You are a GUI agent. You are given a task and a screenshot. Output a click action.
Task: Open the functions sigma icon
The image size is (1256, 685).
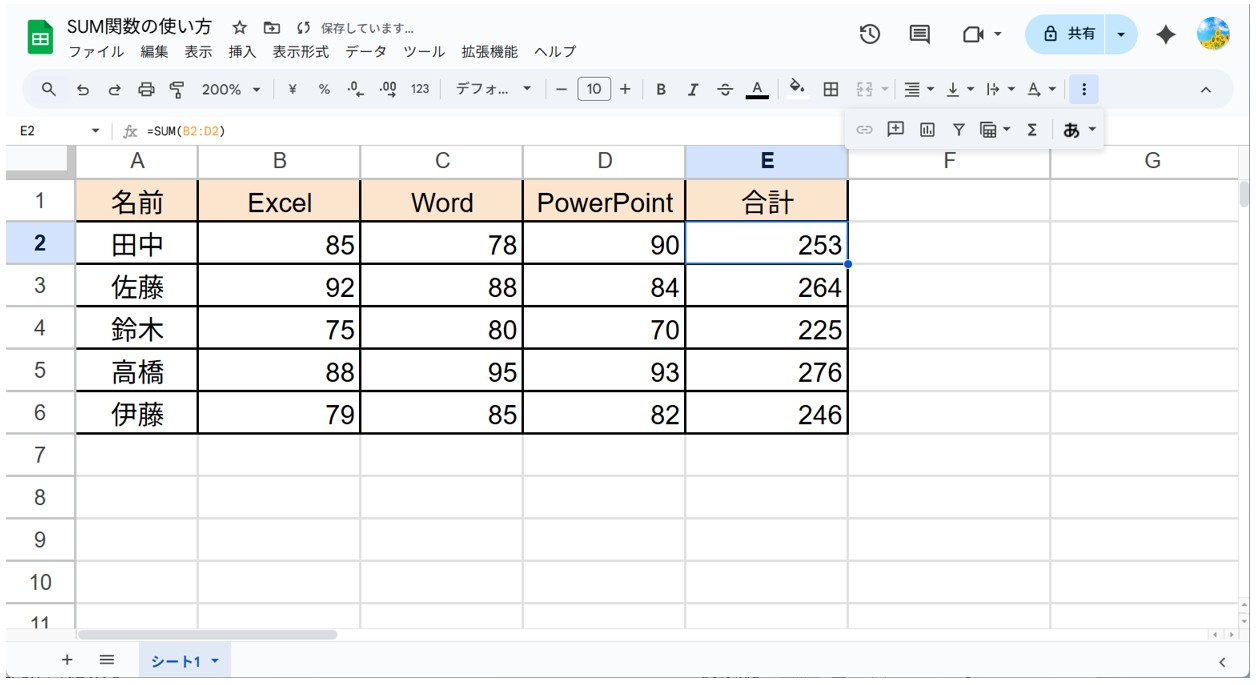pyautogui.click(x=1032, y=129)
